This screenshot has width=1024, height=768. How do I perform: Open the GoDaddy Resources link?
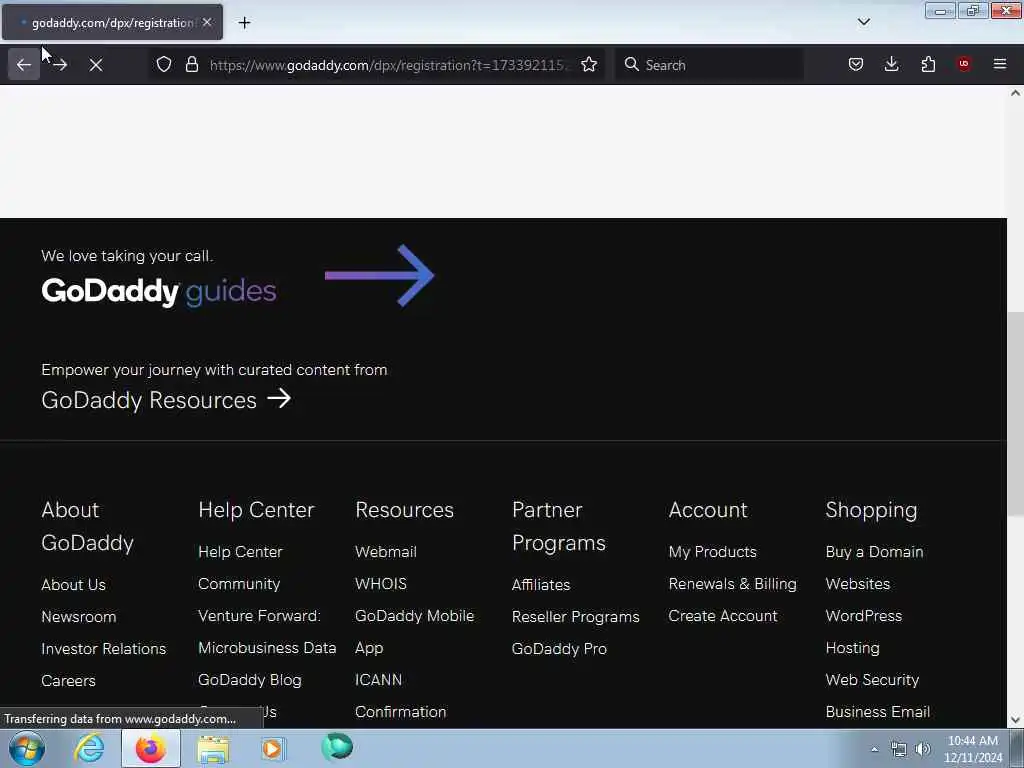click(x=149, y=400)
